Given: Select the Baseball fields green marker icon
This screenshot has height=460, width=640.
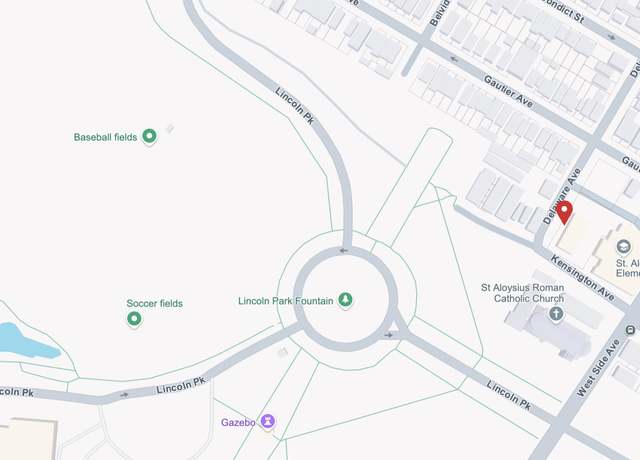Looking at the screenshot, I should pos(149,136).
